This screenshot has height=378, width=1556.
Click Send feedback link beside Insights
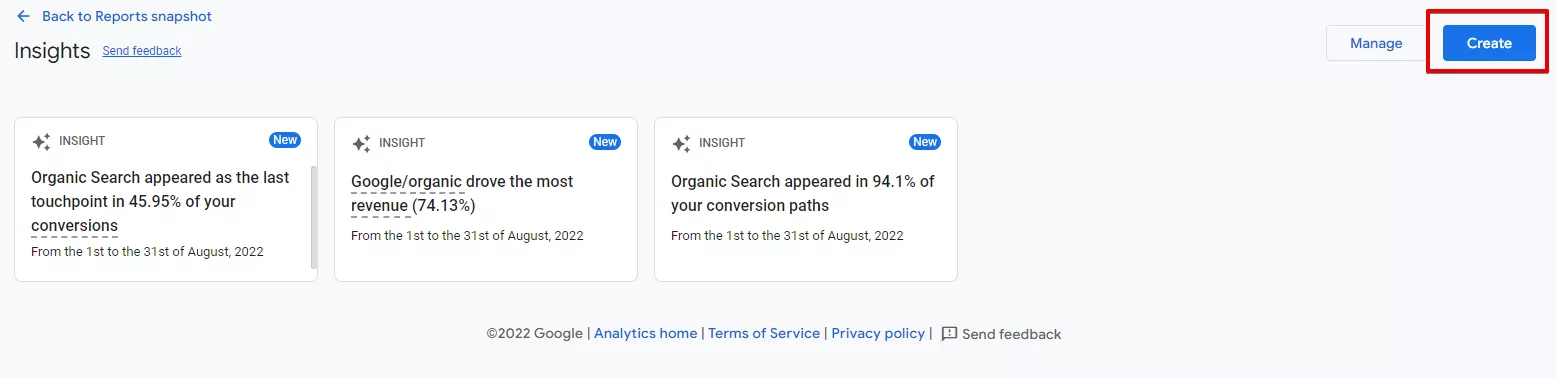pyautogui.click(x=142, y=51)
